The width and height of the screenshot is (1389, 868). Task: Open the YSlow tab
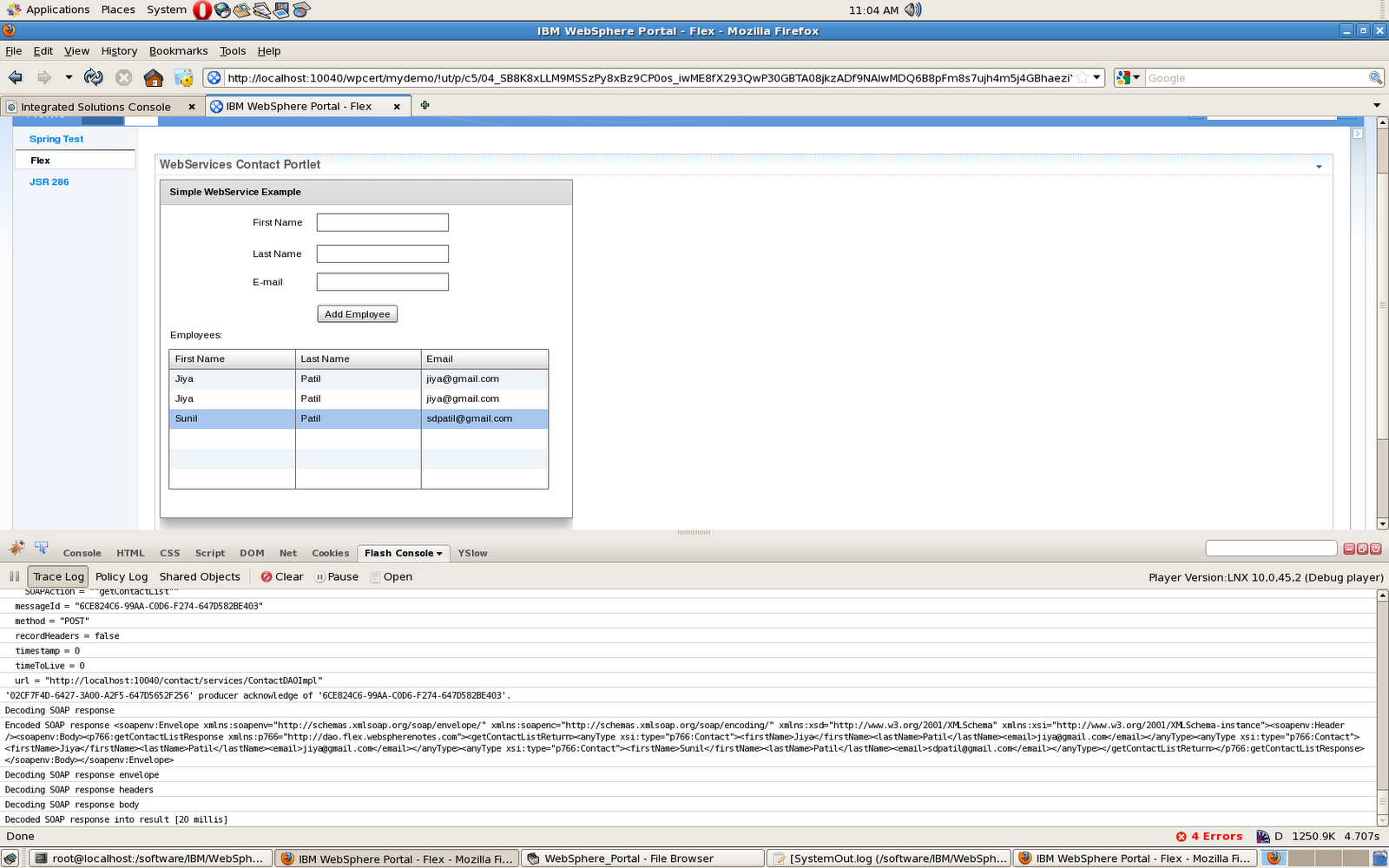click(472, 553)
